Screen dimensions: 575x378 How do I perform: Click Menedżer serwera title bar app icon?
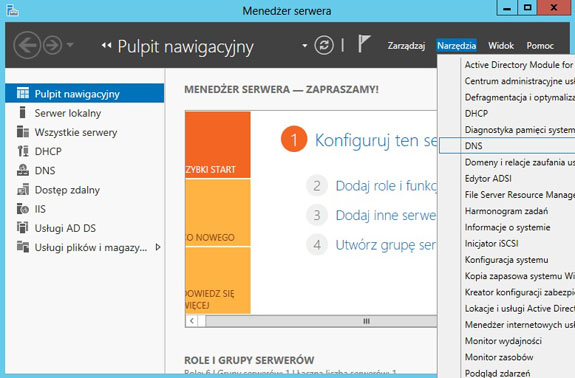click(12, 10)
